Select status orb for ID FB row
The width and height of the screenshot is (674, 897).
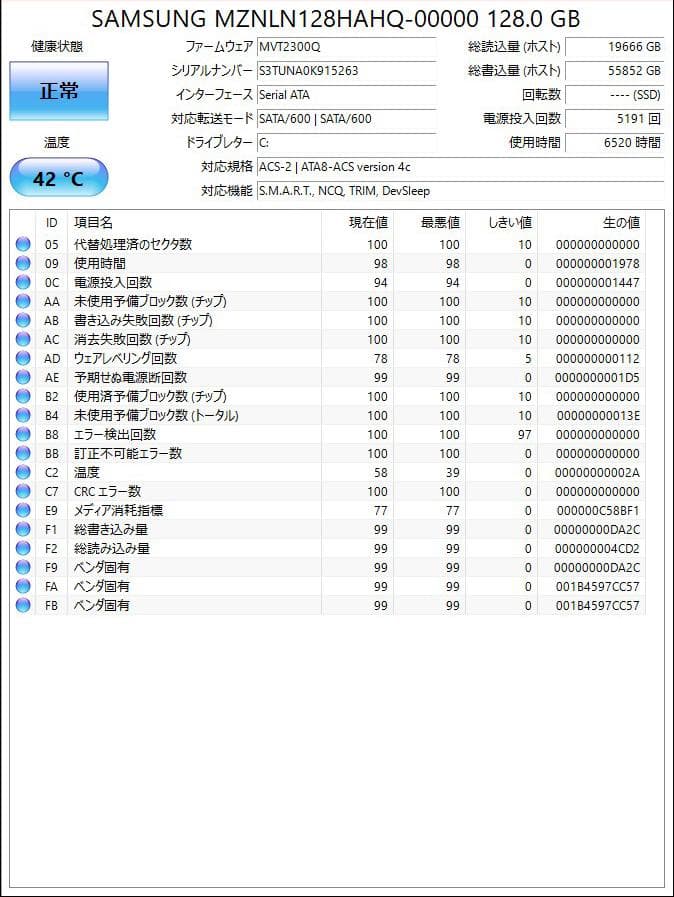[x=23, y=605]
